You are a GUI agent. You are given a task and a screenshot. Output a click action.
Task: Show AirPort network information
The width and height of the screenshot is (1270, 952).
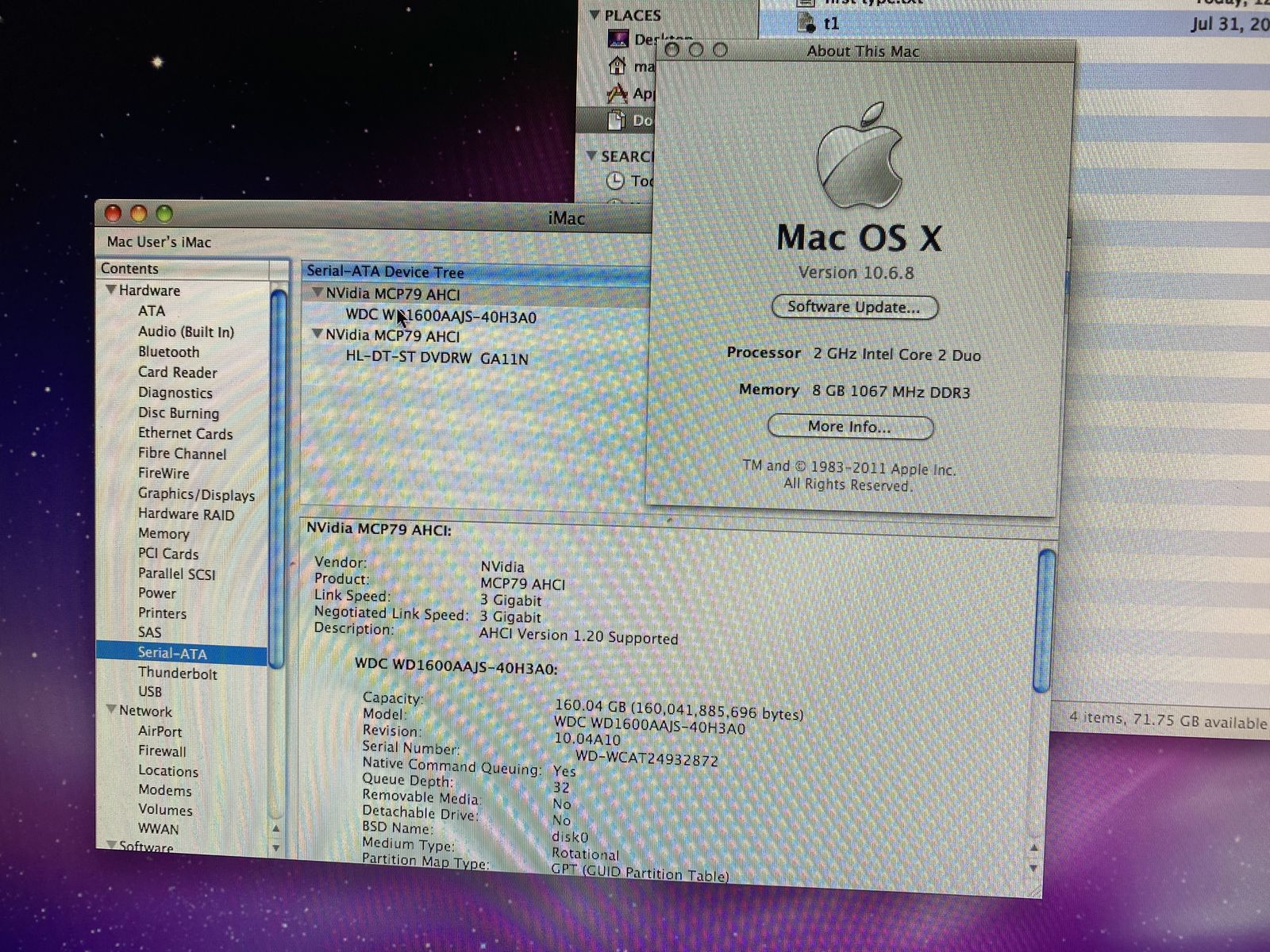(160, 731)
